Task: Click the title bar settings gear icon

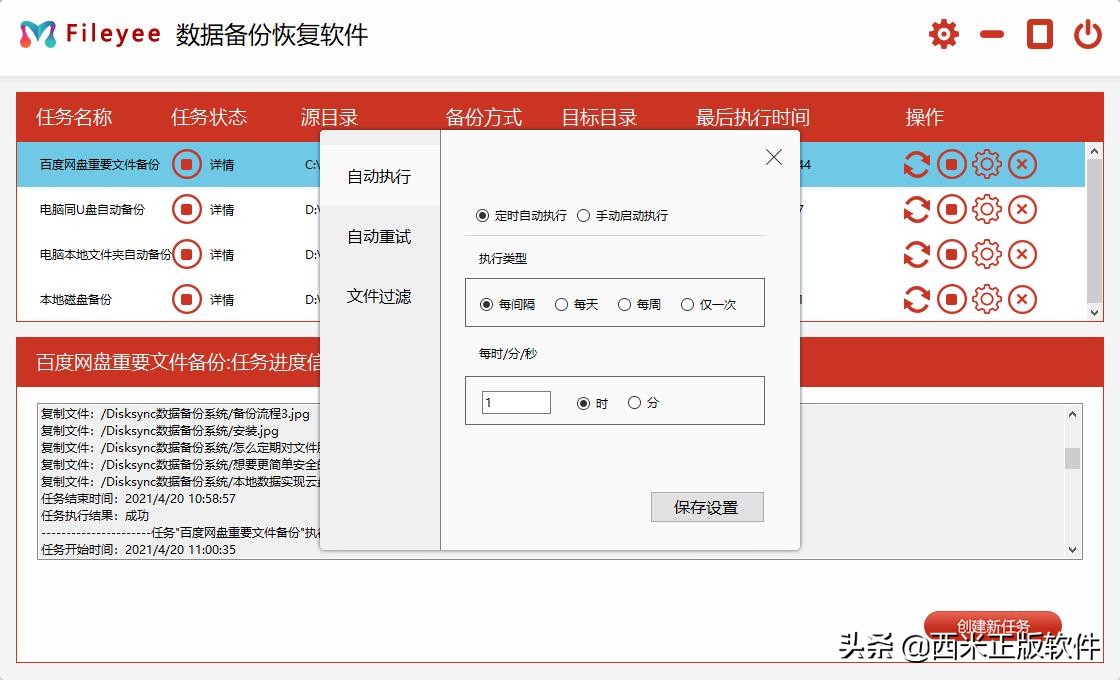Action: coord(942,33)
